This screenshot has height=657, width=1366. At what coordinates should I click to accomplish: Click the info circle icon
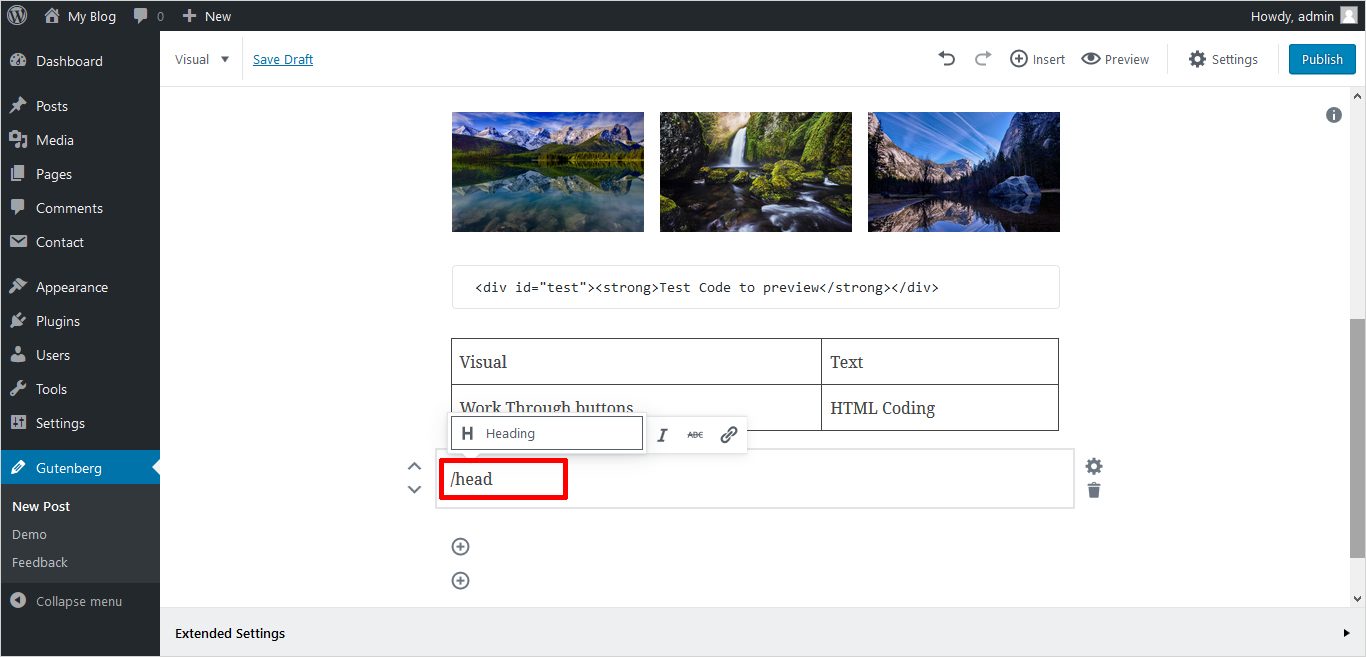coord(1333,115)
